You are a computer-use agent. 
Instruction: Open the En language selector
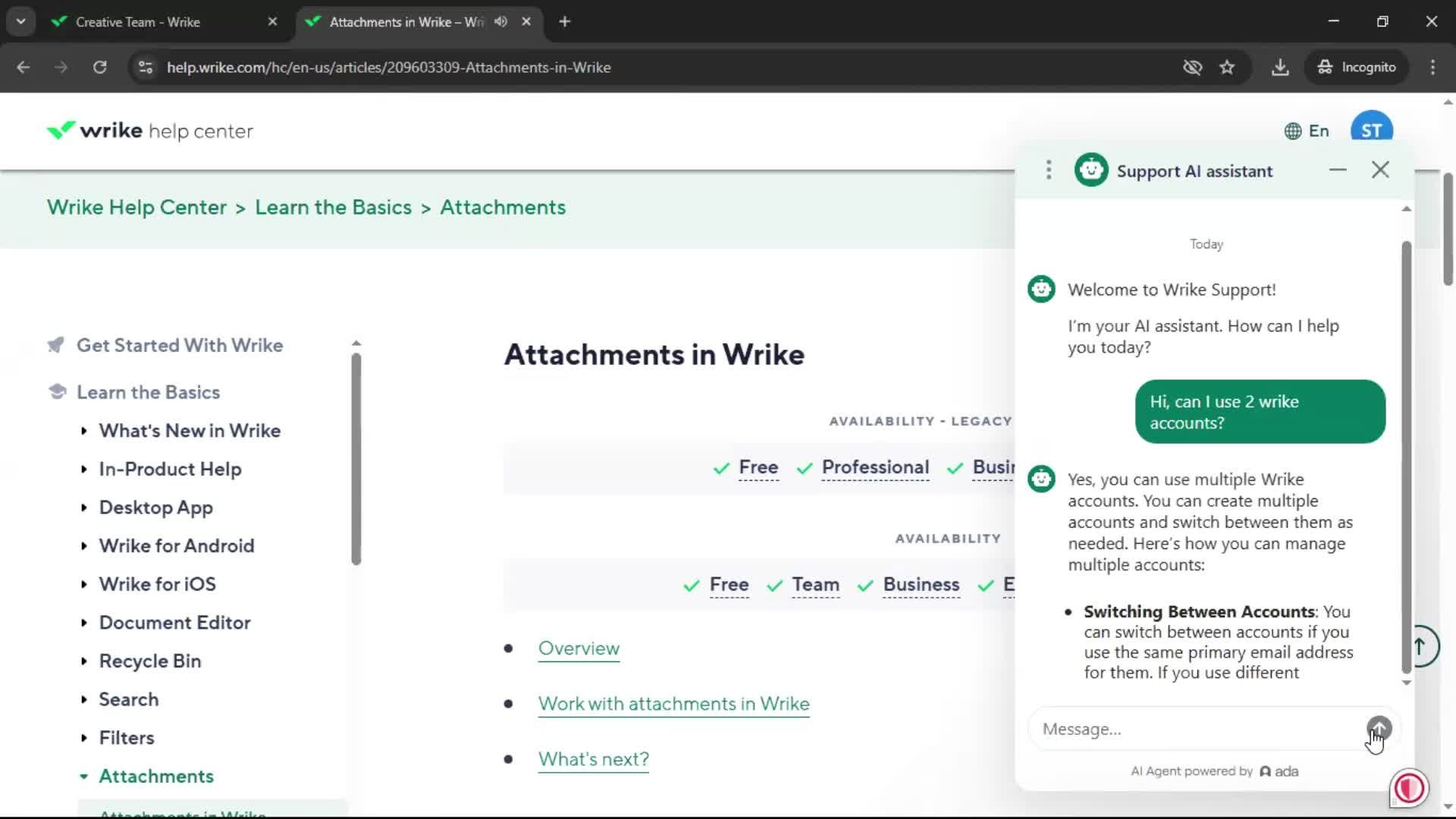1307,130
